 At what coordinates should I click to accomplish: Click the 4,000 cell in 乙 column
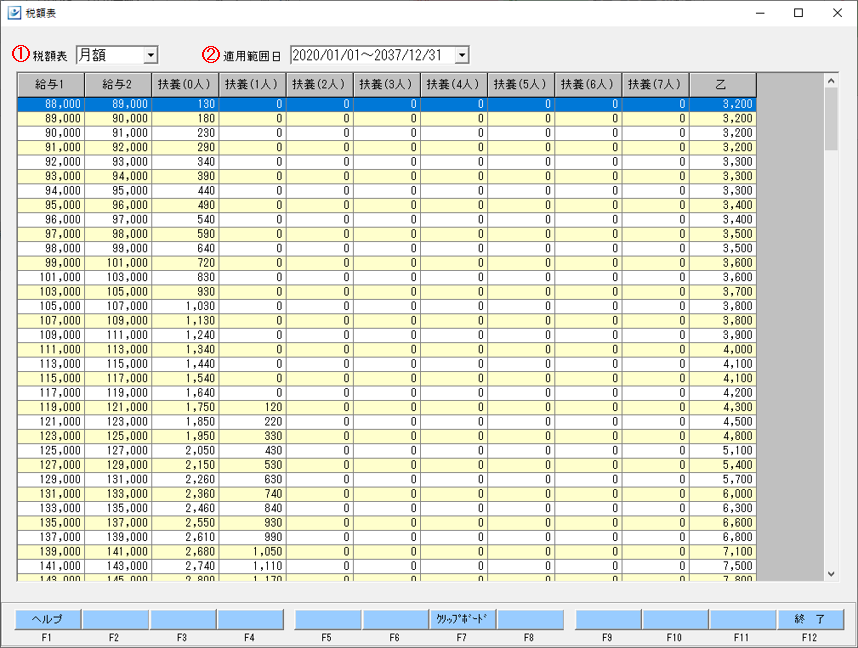(723, 349)
